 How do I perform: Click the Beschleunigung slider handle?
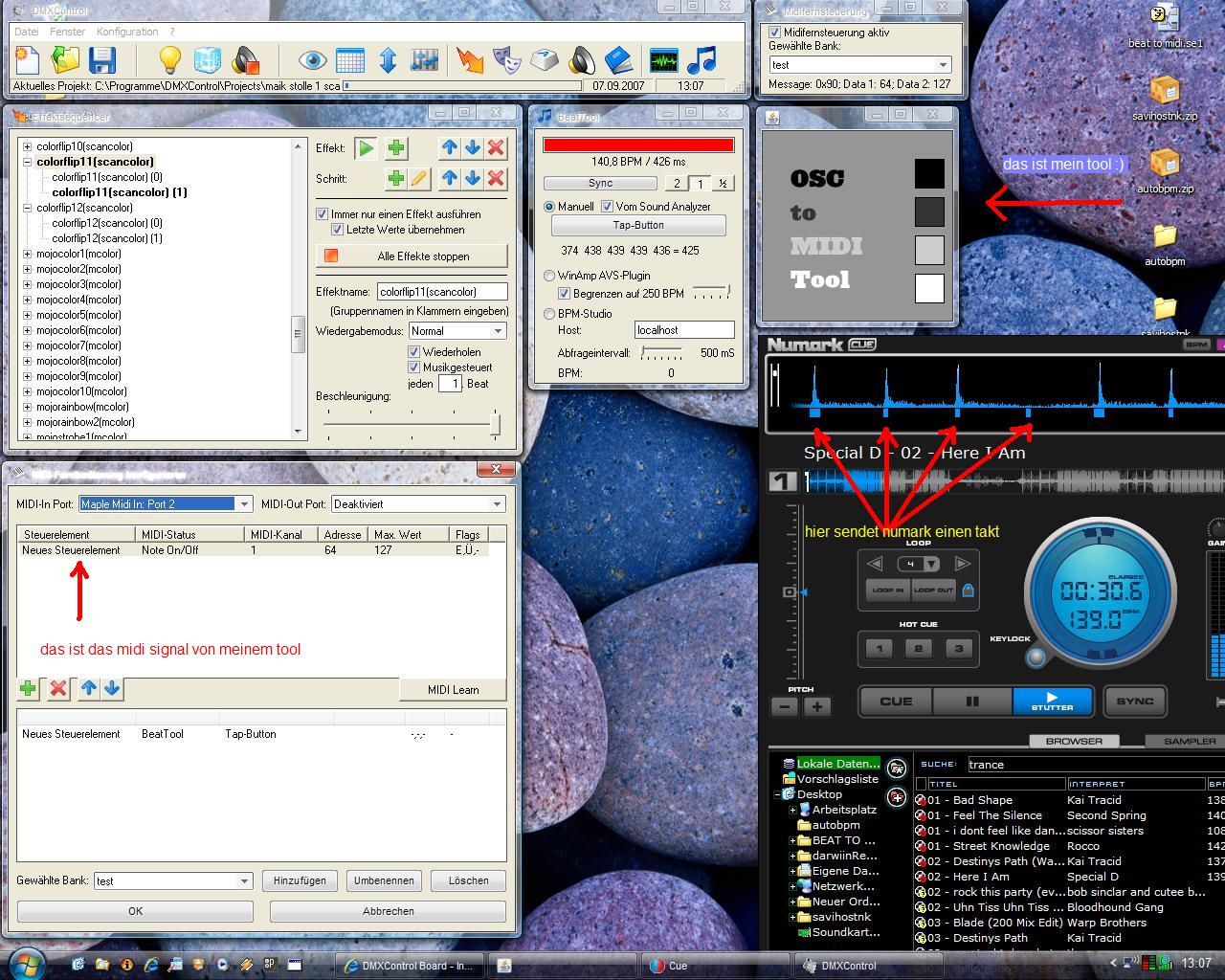(495, 423)
